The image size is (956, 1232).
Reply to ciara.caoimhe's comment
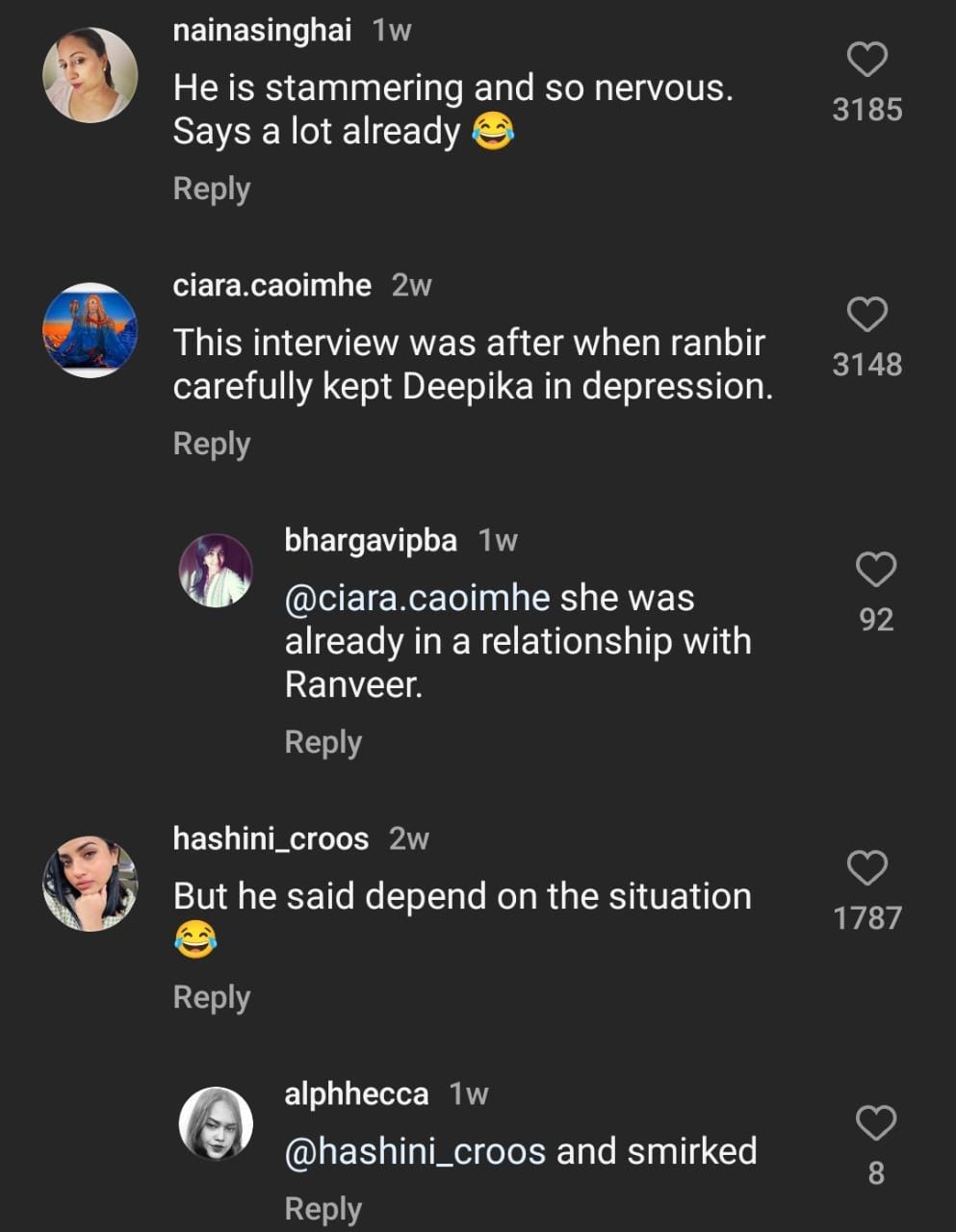point(211,444)
